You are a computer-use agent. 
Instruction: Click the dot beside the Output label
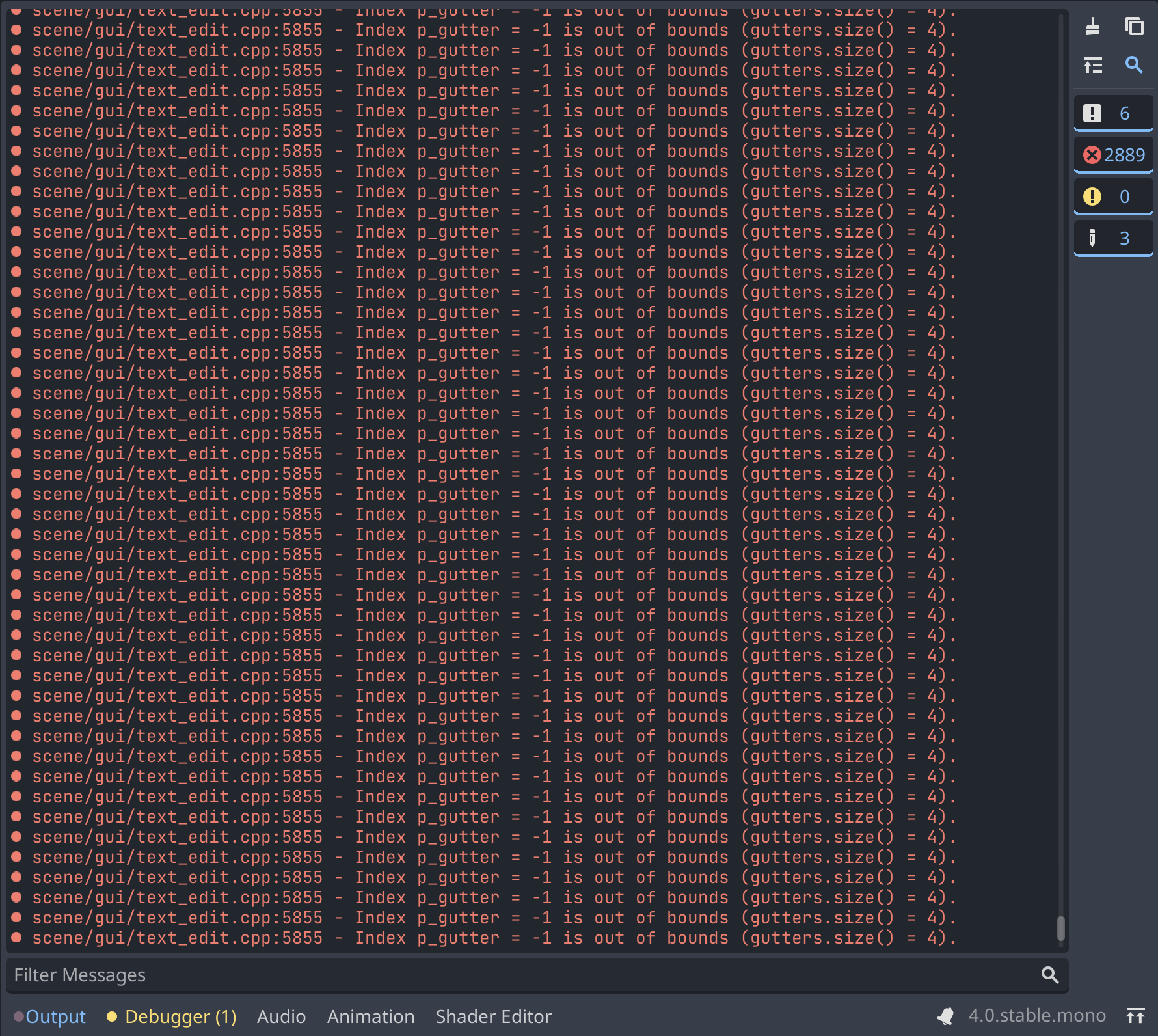19,1016
